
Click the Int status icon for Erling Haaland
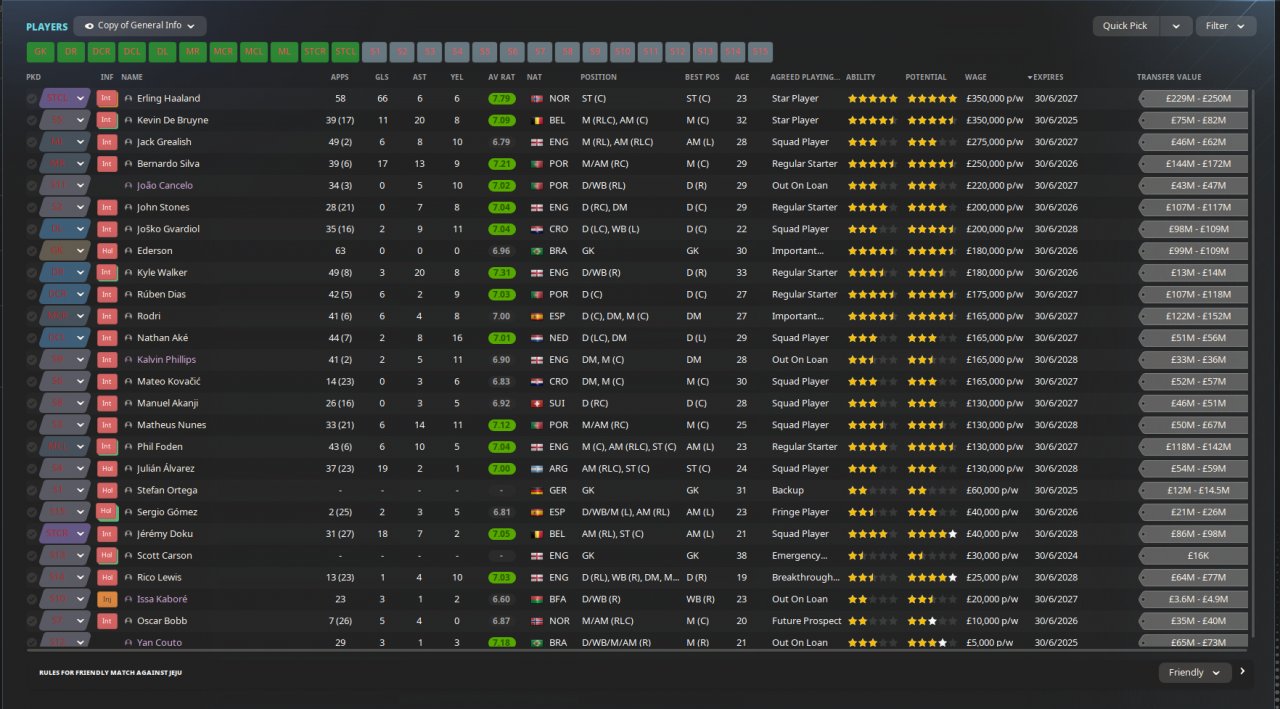(107, 98)
